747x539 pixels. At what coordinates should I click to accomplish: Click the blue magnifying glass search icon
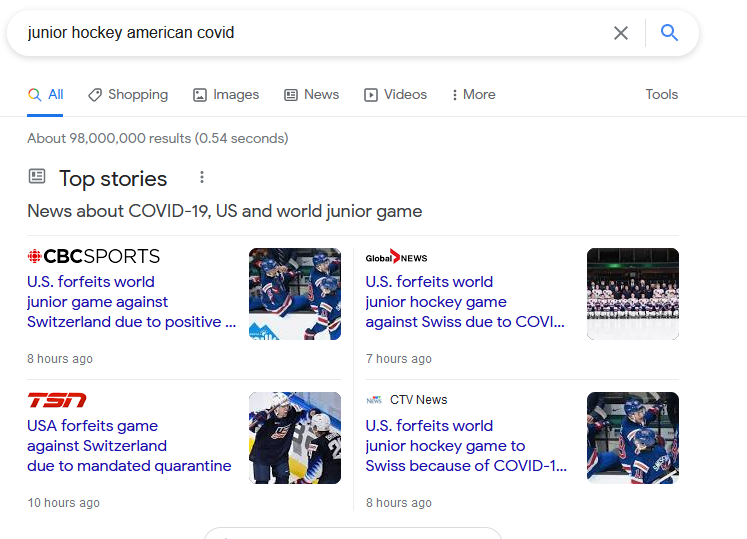coord(669,33)
